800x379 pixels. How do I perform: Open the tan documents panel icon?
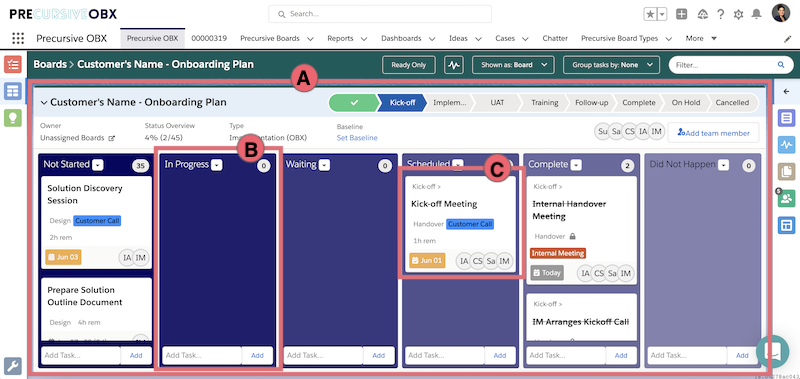coord(787,172)
